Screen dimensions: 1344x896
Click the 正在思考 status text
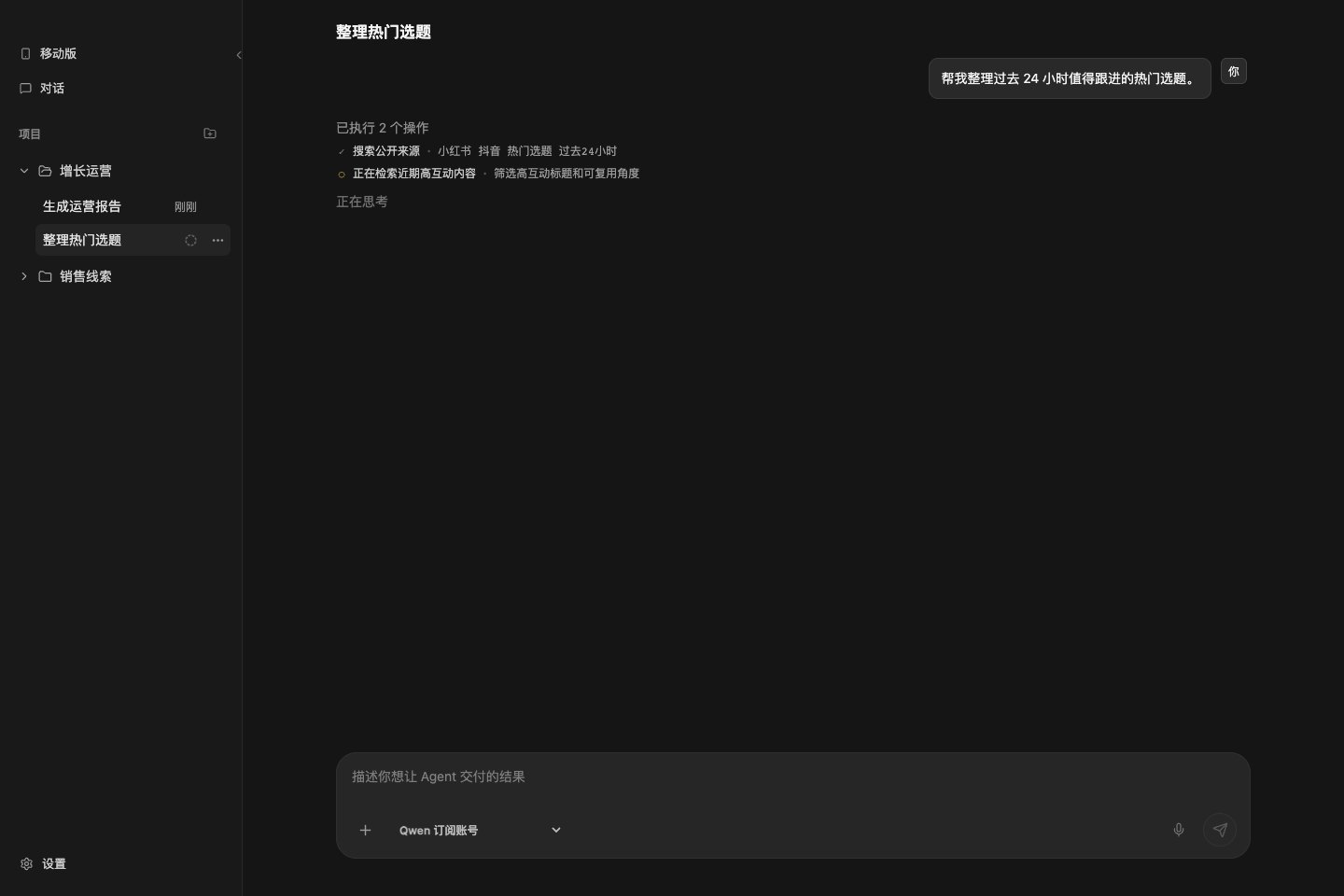coord(362,202)
